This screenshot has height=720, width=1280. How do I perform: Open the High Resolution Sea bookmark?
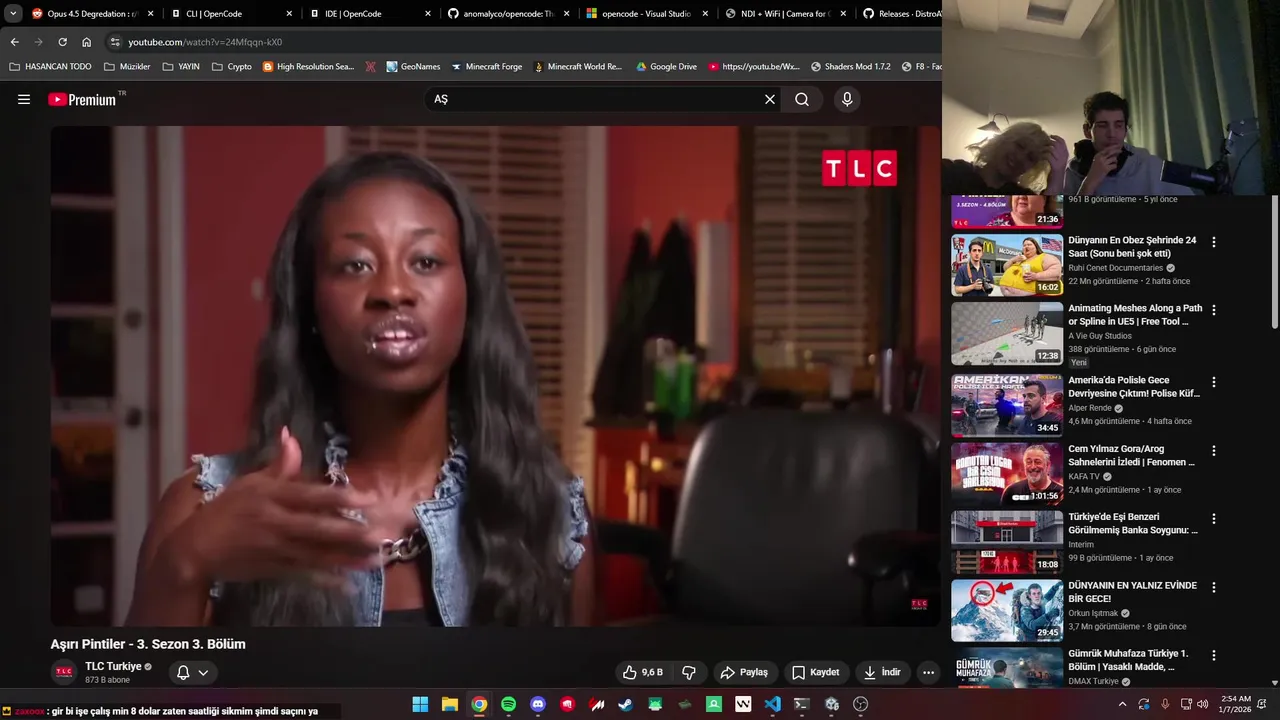308,67
